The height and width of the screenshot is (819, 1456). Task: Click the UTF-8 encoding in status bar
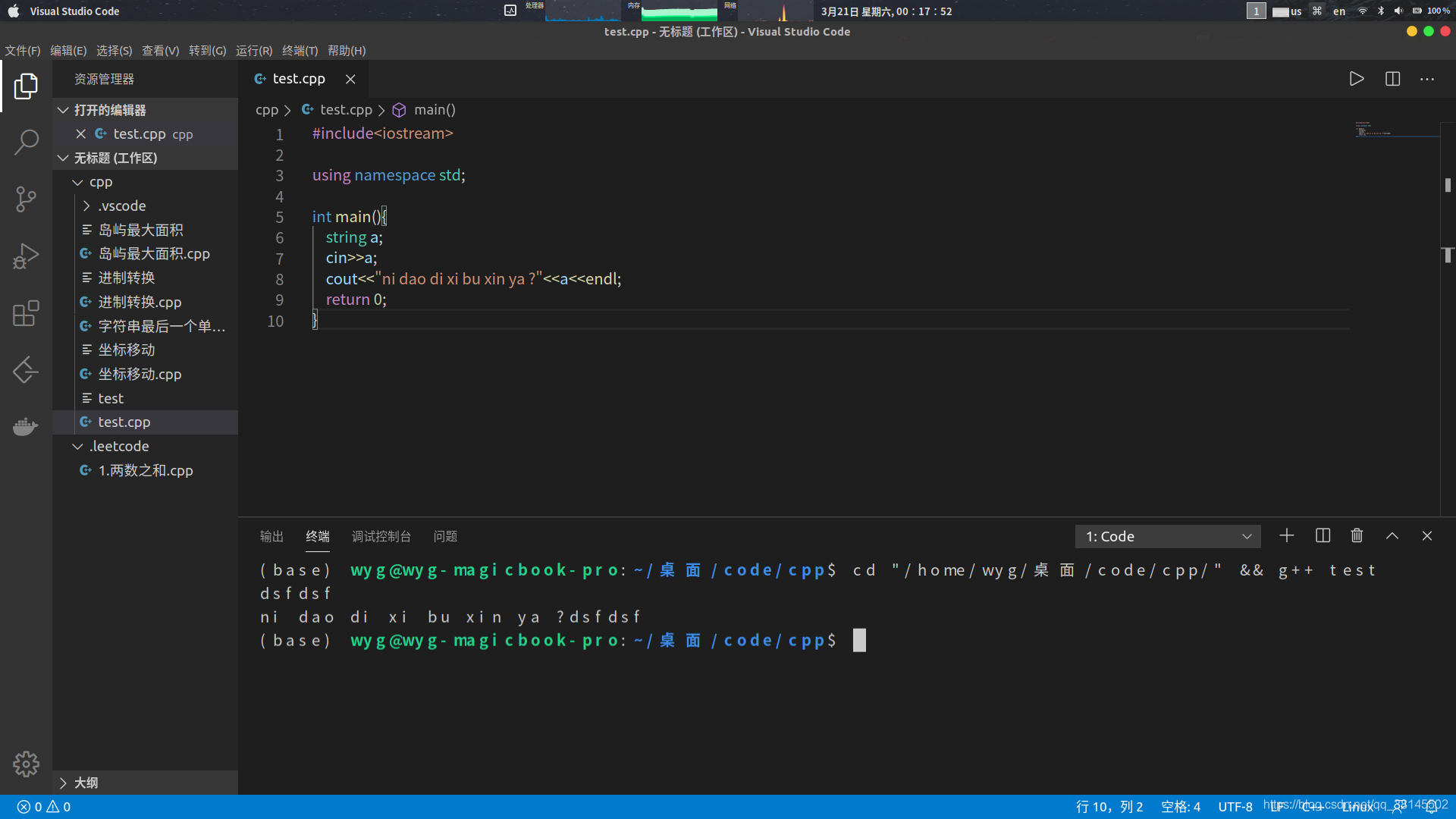(1235, 807)
